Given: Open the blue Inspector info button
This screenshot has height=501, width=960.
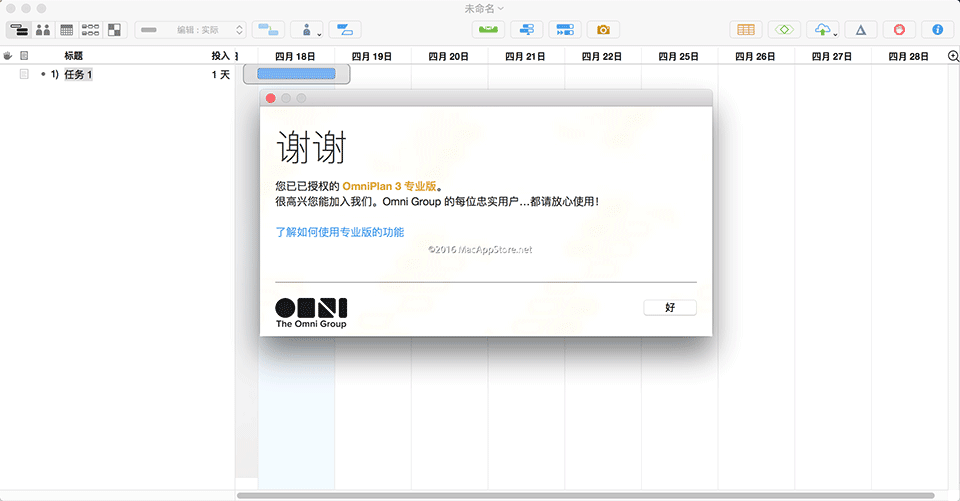Looking at the screenshot, I should pos(937,30).
